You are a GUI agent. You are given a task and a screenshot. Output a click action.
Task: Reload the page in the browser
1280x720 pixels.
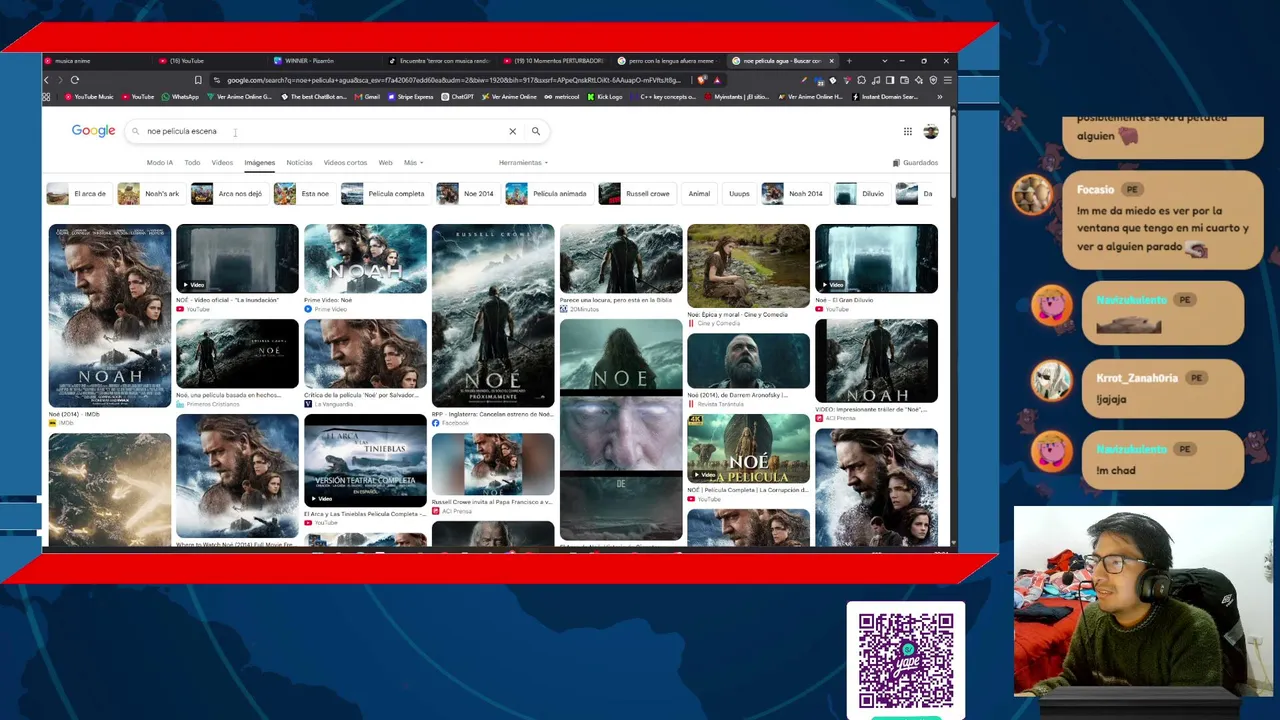(x=75, y=80)
